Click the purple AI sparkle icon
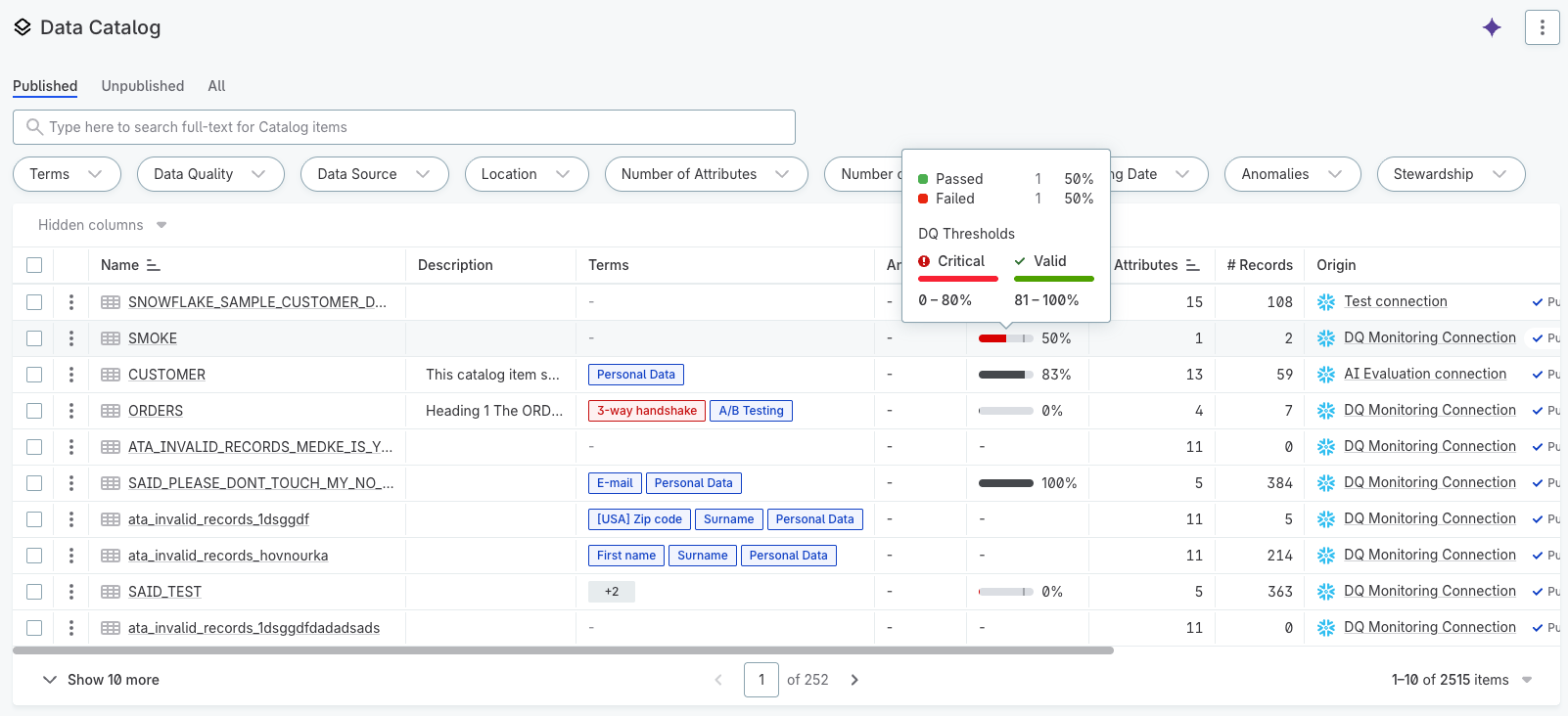1568x716 pixels. (1492, 27)
